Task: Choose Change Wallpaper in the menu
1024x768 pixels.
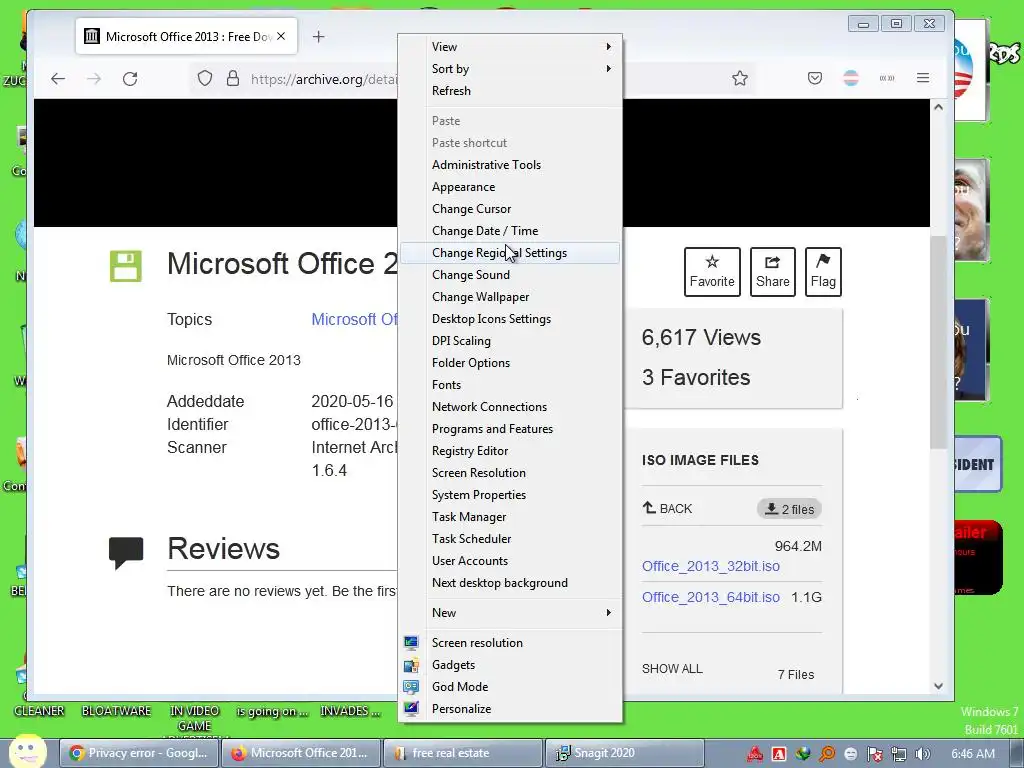Action: point(509,296)
